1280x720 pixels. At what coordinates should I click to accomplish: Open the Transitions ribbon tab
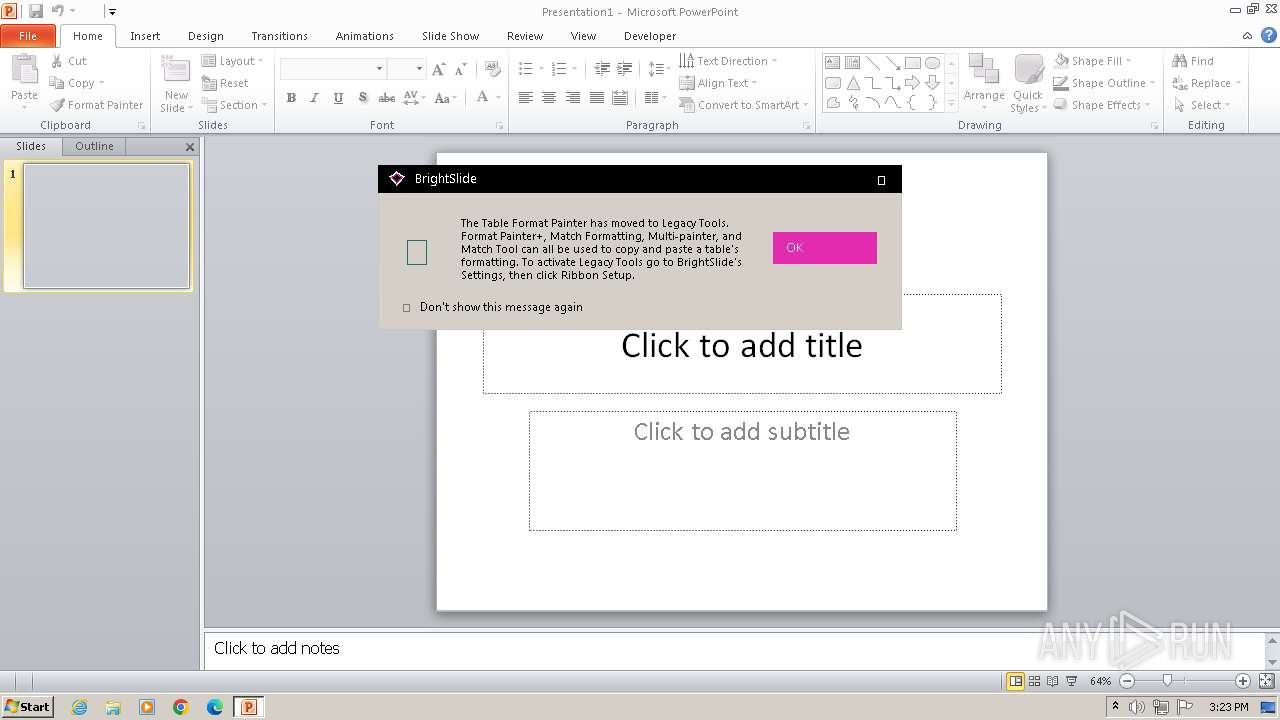tap(280, 36)
